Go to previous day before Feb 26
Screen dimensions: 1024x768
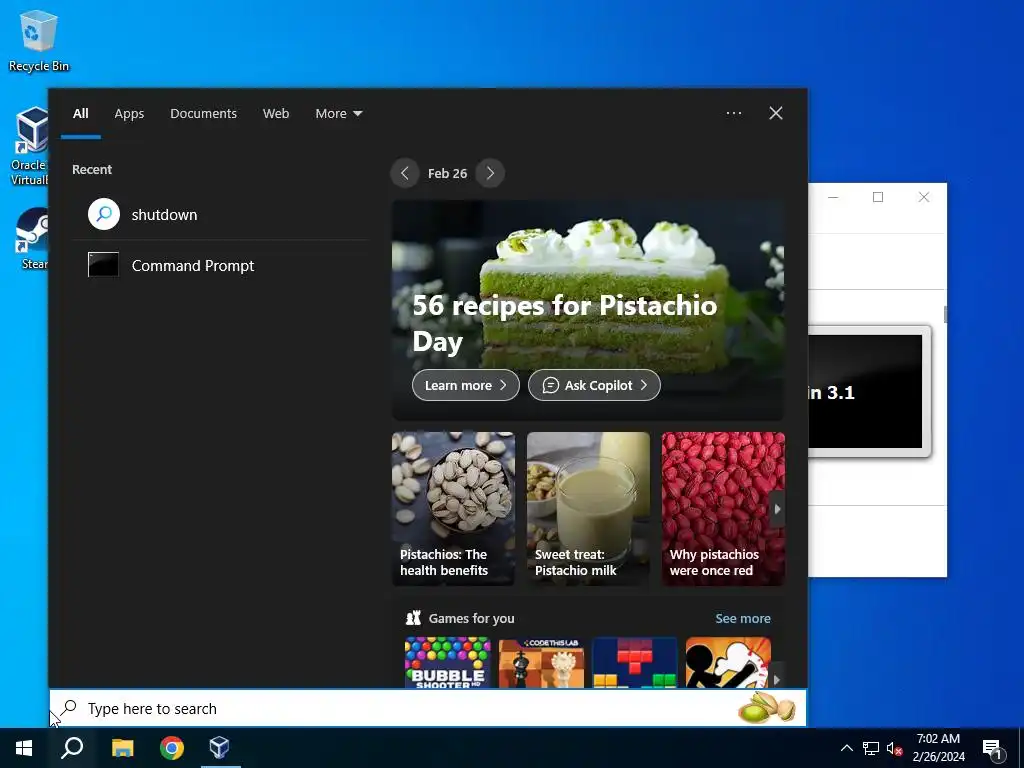point(405,173)
